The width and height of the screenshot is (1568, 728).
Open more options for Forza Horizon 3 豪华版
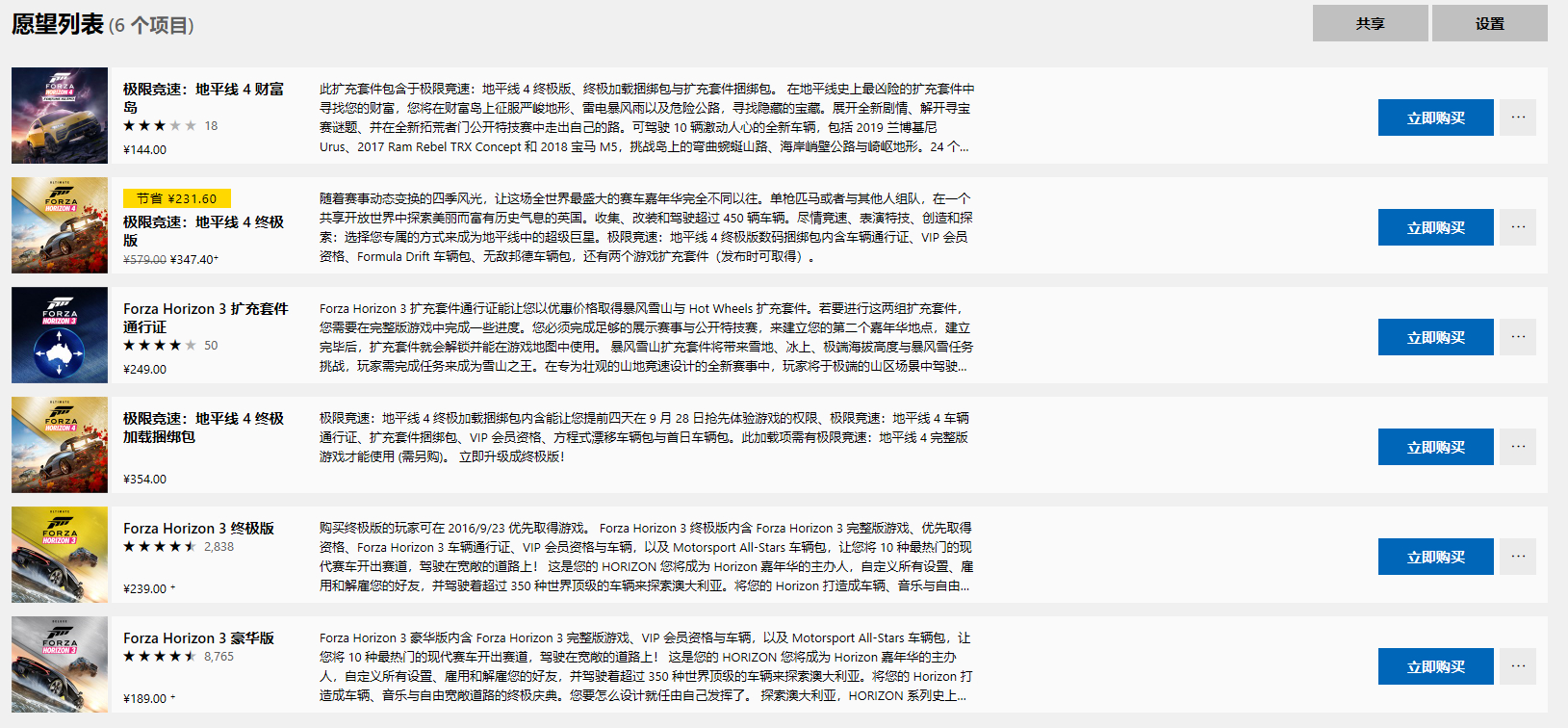pos(1518,666)
